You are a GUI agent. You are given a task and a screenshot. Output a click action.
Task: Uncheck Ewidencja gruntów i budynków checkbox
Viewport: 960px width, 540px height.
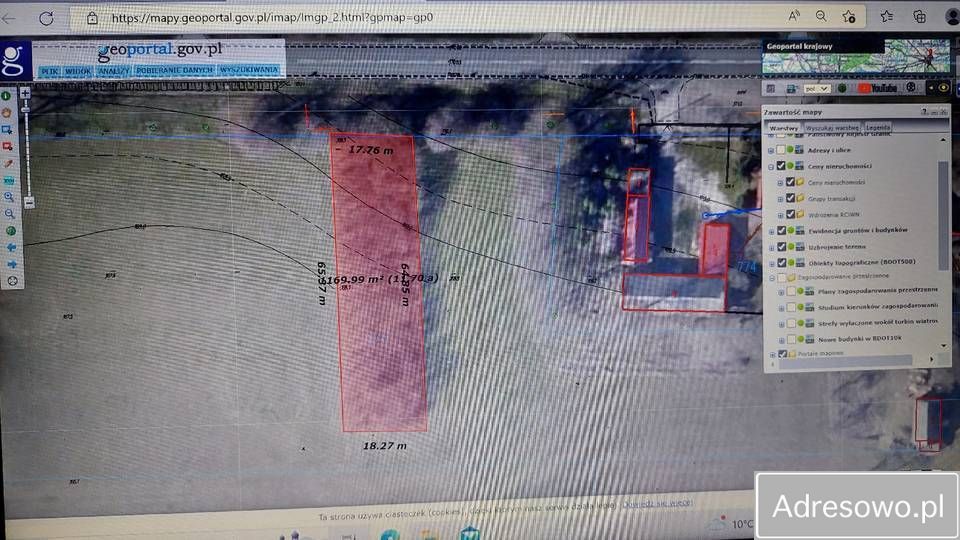pos(781,230)
